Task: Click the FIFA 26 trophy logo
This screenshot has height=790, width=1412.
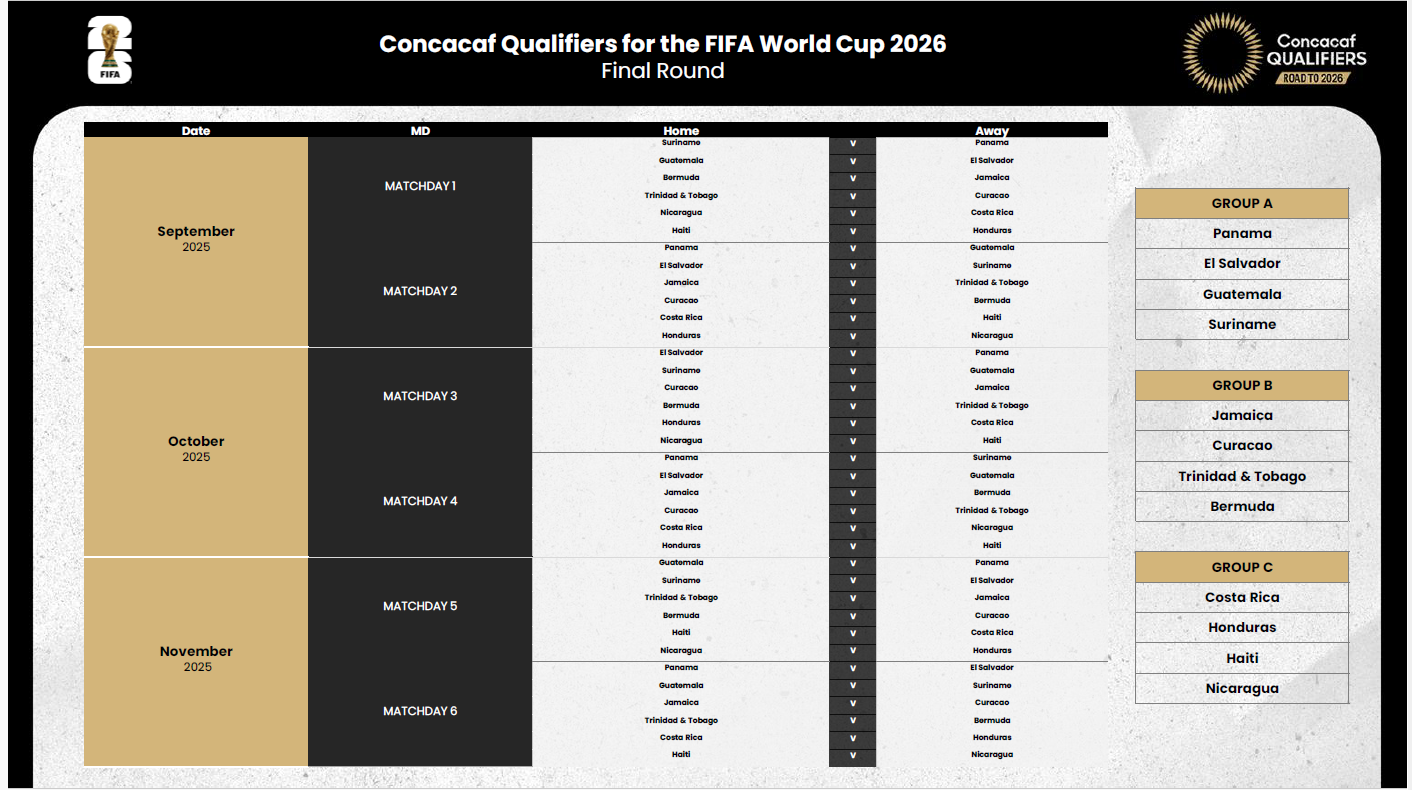Action: click(110, 50)
